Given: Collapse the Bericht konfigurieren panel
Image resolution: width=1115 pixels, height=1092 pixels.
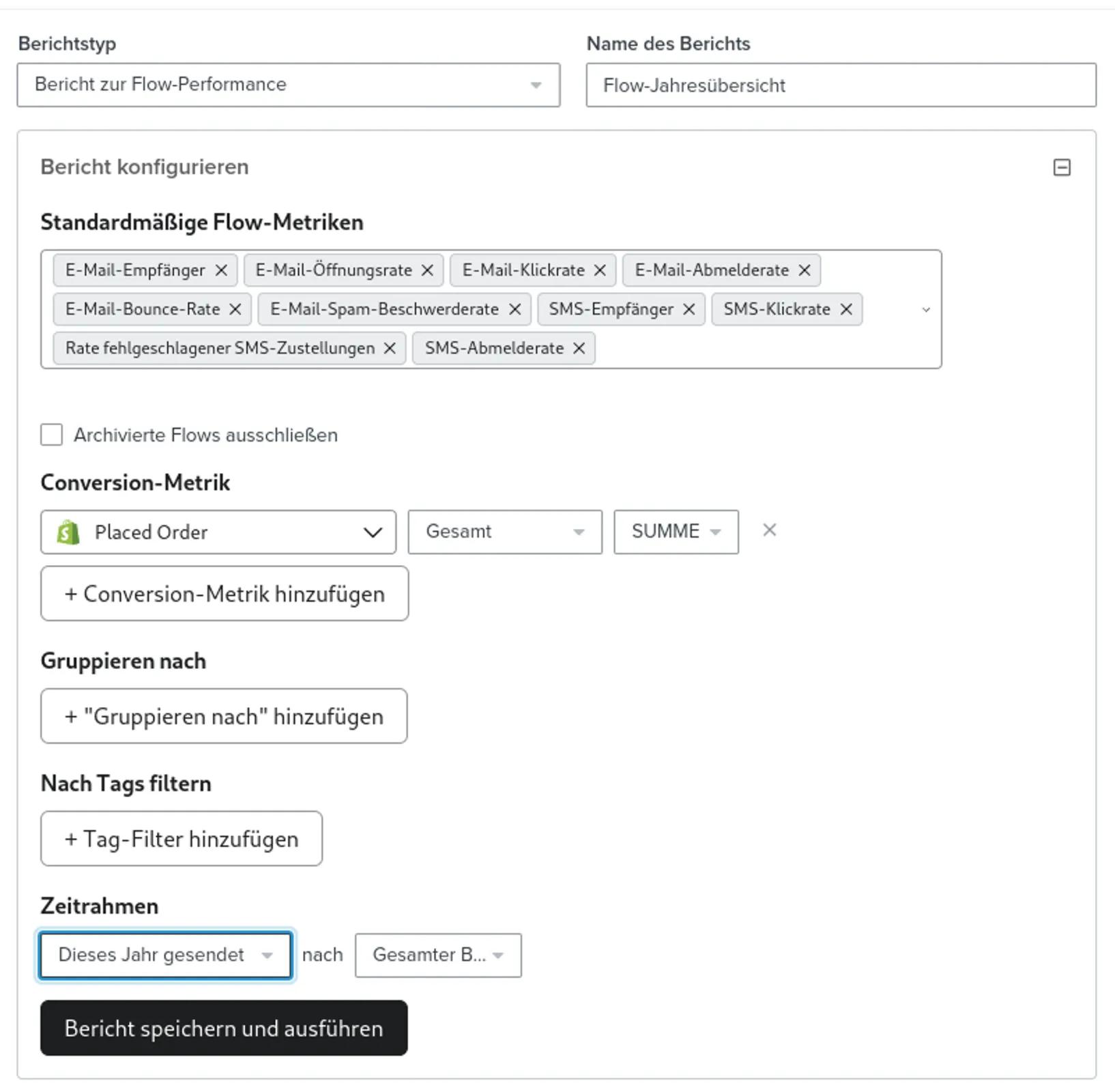Looking at the screenshot, I should tap(1062, 167).
